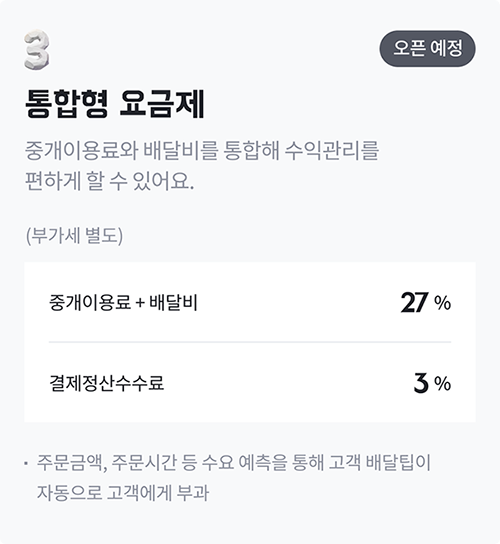Image resolution: width=500 pixels, height=544 pixels.
Task: Click the percent sign next to 3
Action: [x=442, y=384]
